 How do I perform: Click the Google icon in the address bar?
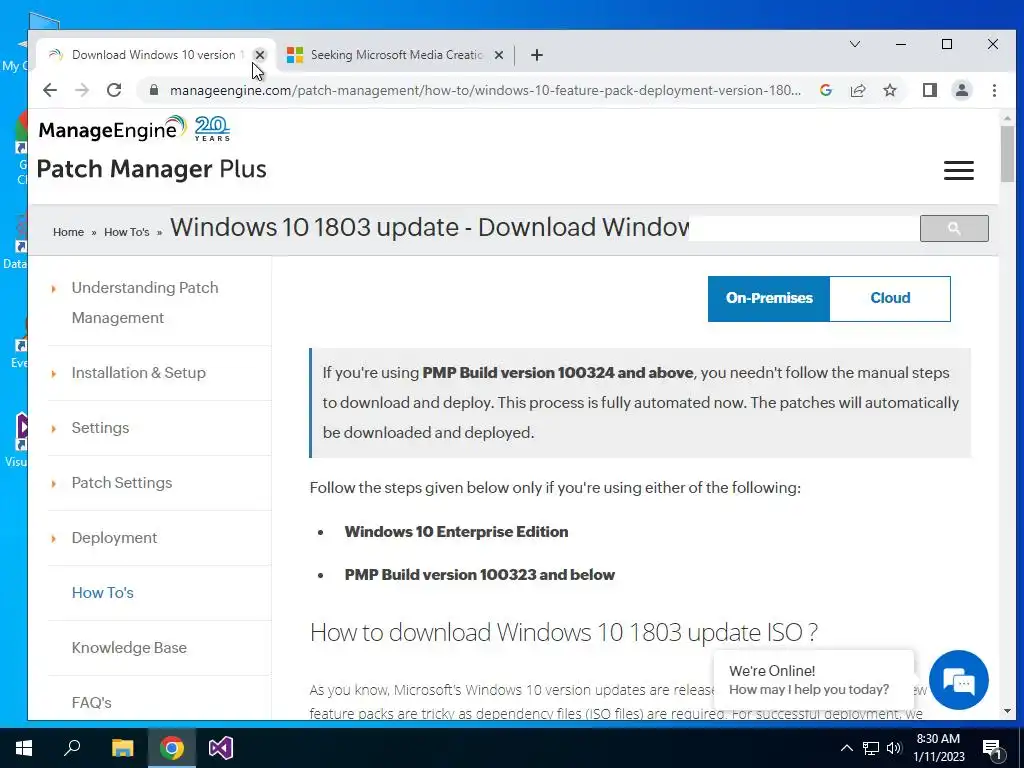[825, 90]
